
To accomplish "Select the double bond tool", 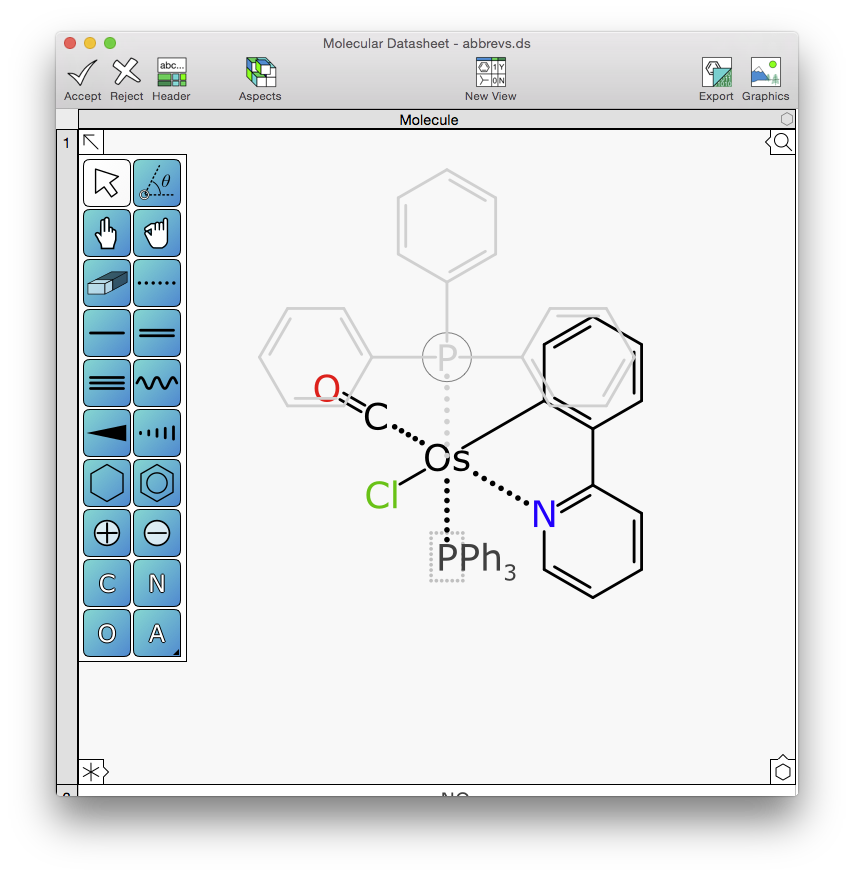I will click(x=157, y=333).
